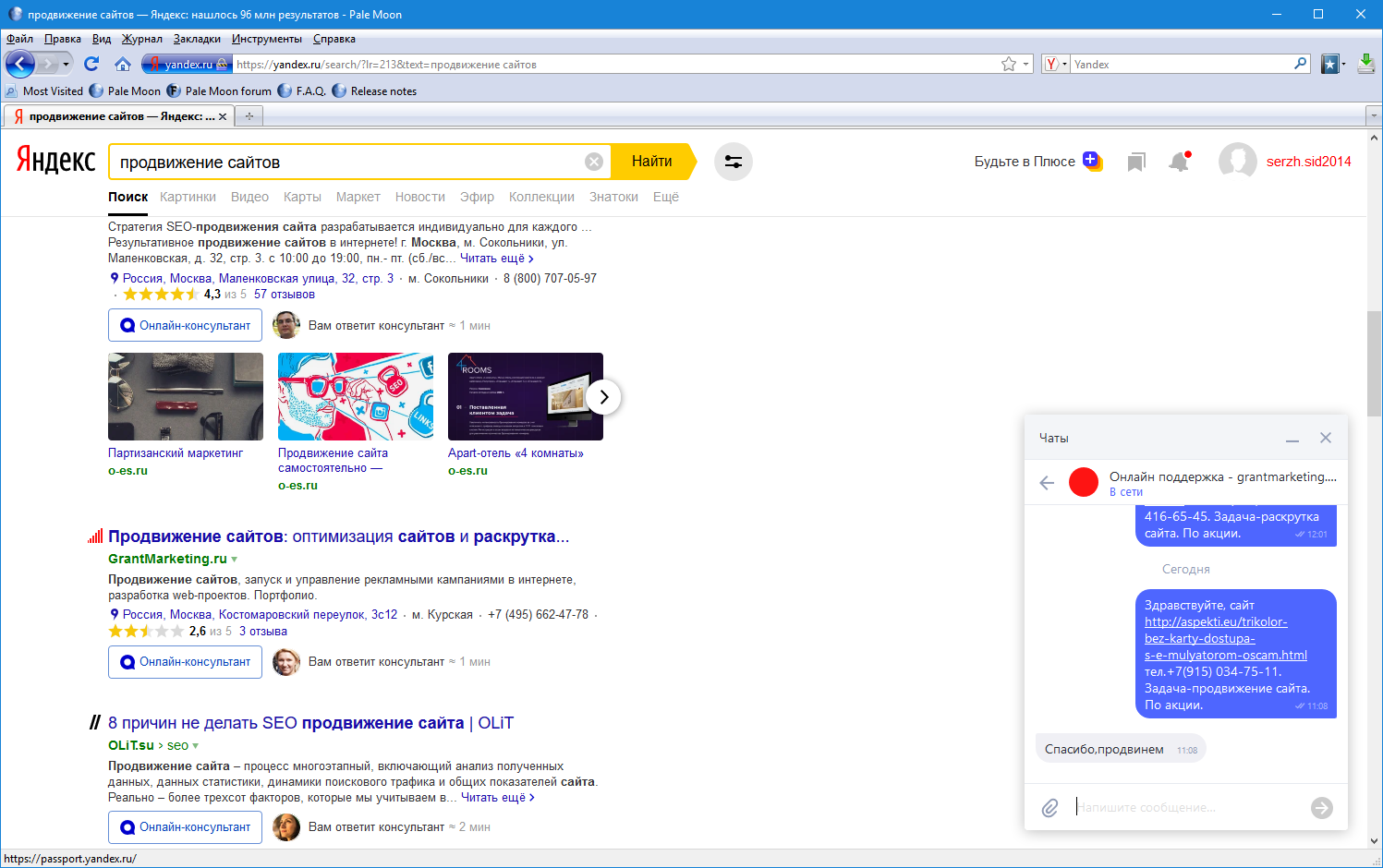This screenshot has width=1383, height=868.
Task: Focus the Напишите сообщение chat input
Action: [x=1187, y=808]
